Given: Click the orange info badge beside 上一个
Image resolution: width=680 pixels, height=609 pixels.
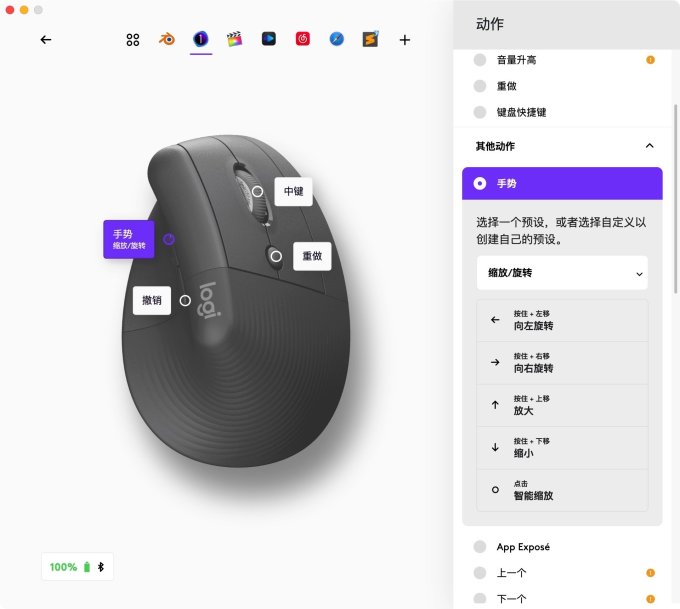Looking at the screenshot, I should (x=651, y=573).
